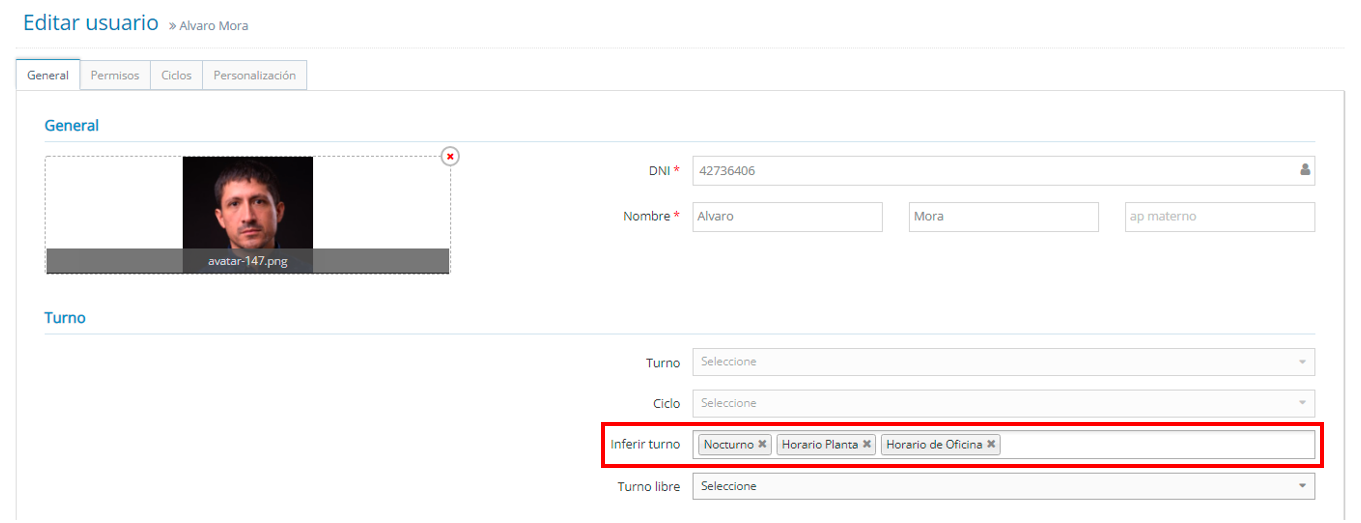This screenshot has width=1361, height=523.
Task: Click the Alvaro Mora breadcrumb text
Action: click(x=213, y=26)
